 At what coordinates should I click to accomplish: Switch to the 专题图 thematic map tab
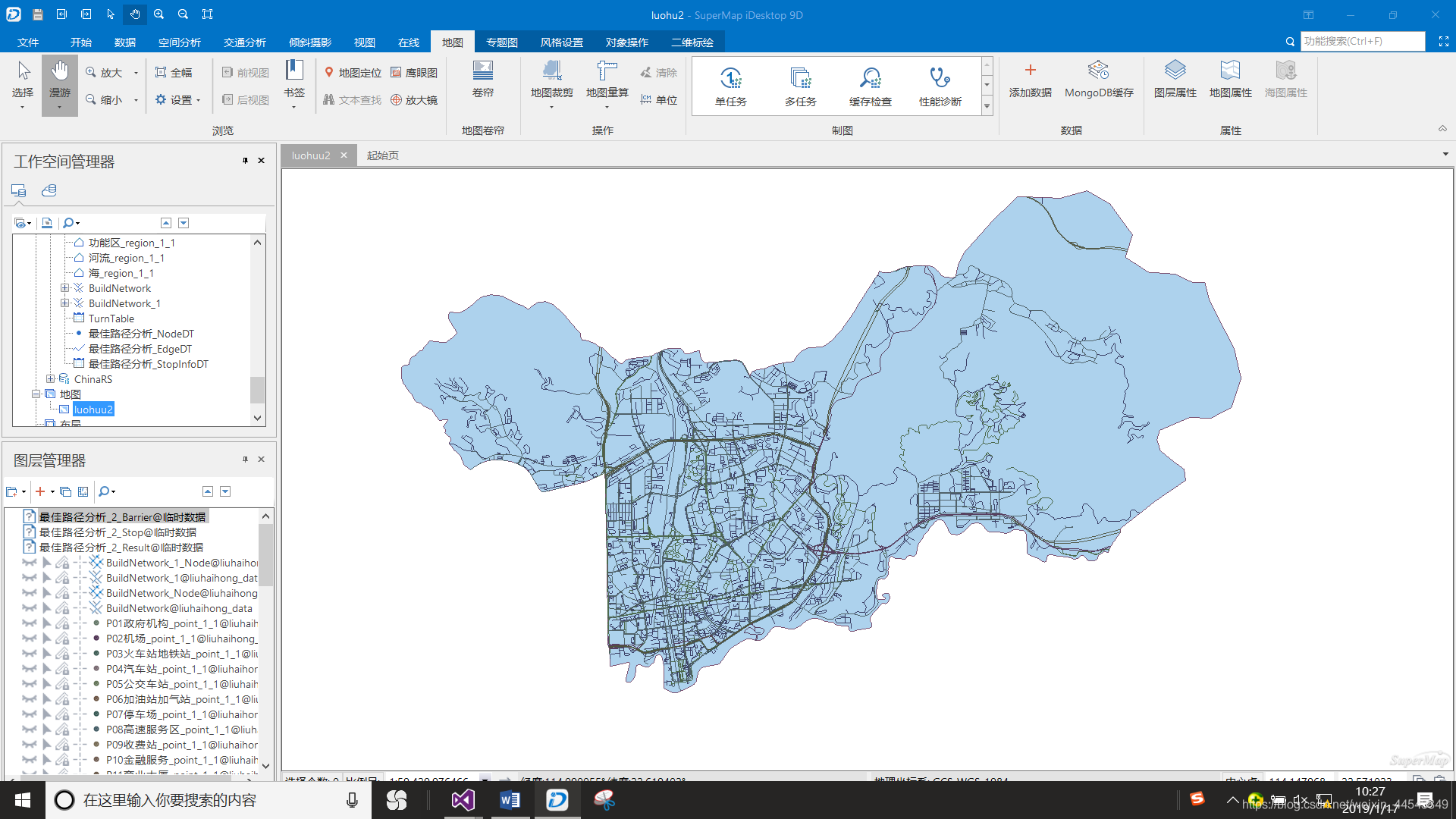pos(502,42)
